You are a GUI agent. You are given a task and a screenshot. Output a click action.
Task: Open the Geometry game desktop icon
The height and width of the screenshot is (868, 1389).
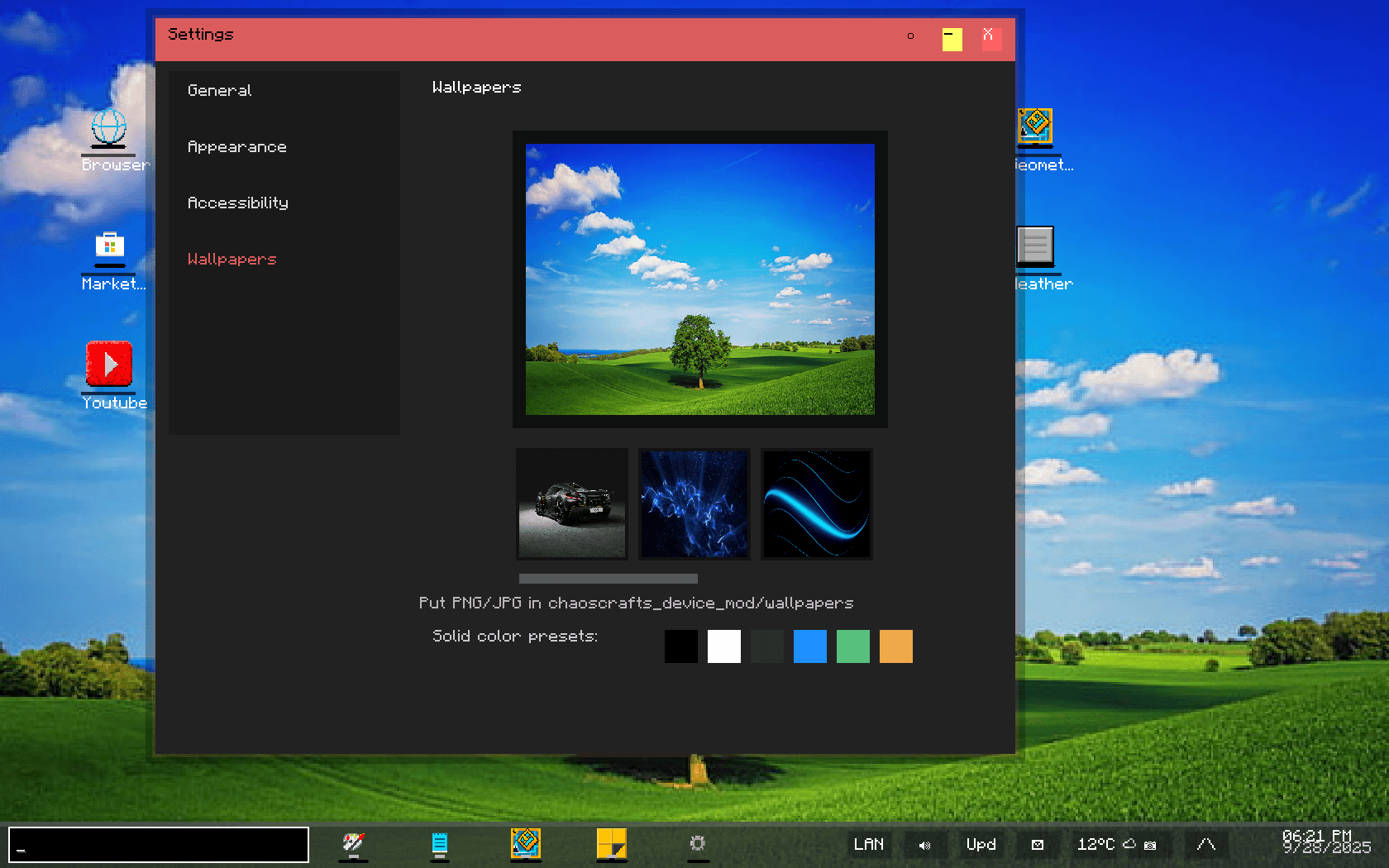pyautogui.click(x=1035, y=129)
